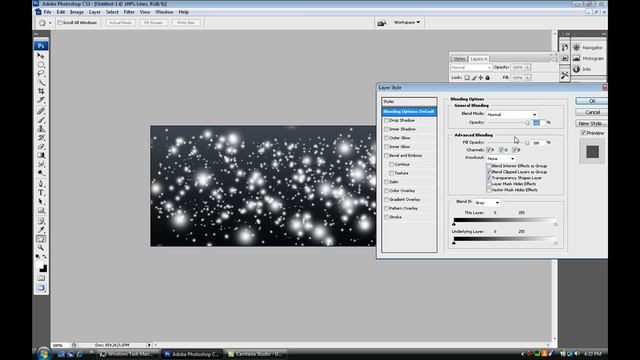Select the Paint Bucket tool

(41, 155)
